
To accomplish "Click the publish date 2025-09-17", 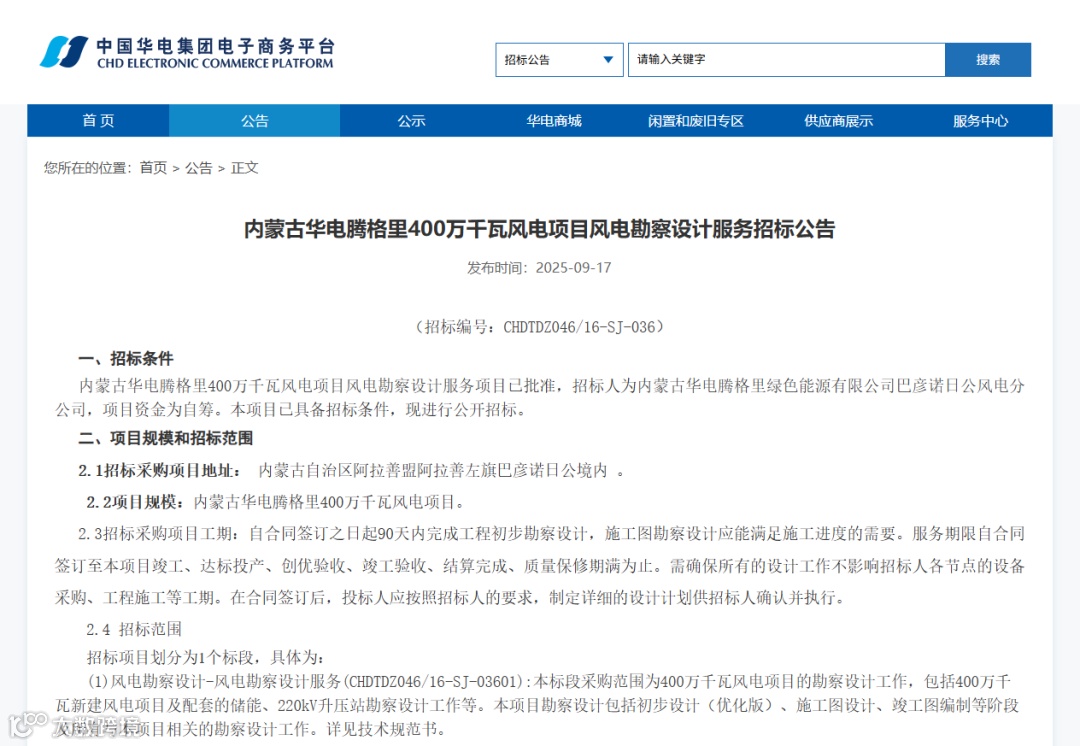I will [574, 268].
